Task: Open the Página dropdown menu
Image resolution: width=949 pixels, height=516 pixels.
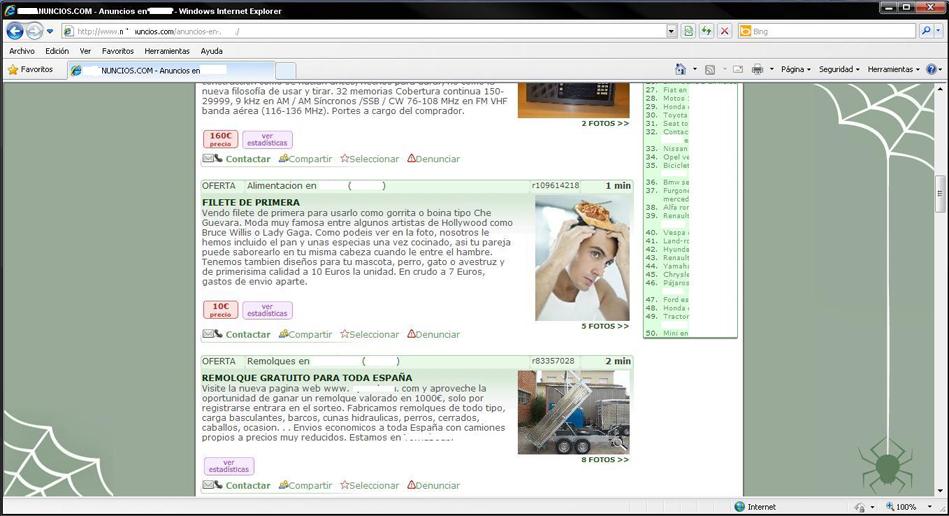Action: coord(796,69)
